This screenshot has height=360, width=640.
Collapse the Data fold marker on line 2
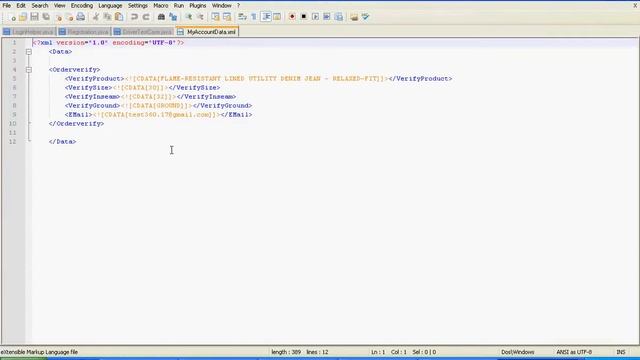[x=29, y=52]
